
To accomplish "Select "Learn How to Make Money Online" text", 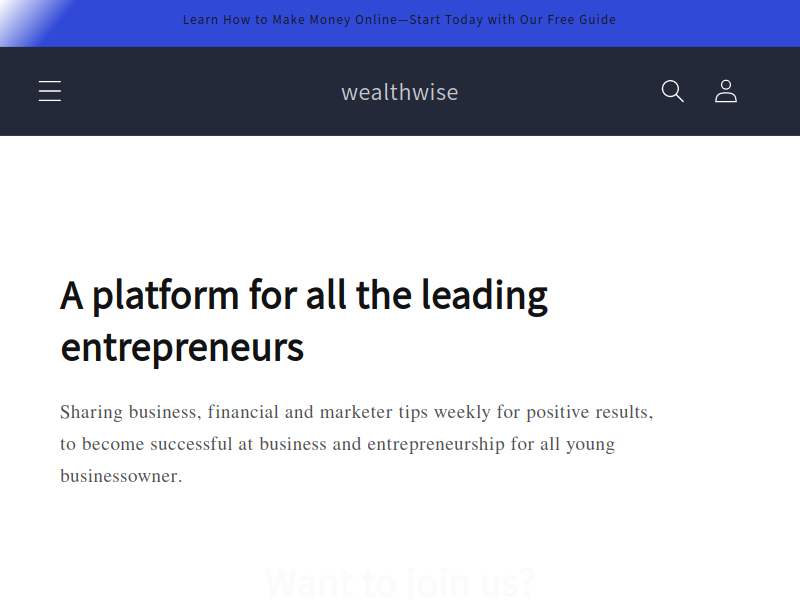I will [290, 20].
